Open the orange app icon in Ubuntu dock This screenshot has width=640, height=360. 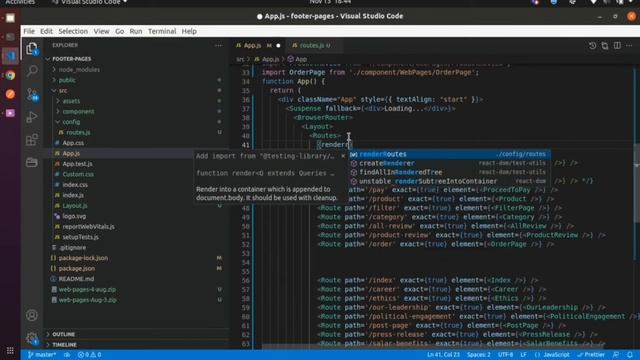10,94
